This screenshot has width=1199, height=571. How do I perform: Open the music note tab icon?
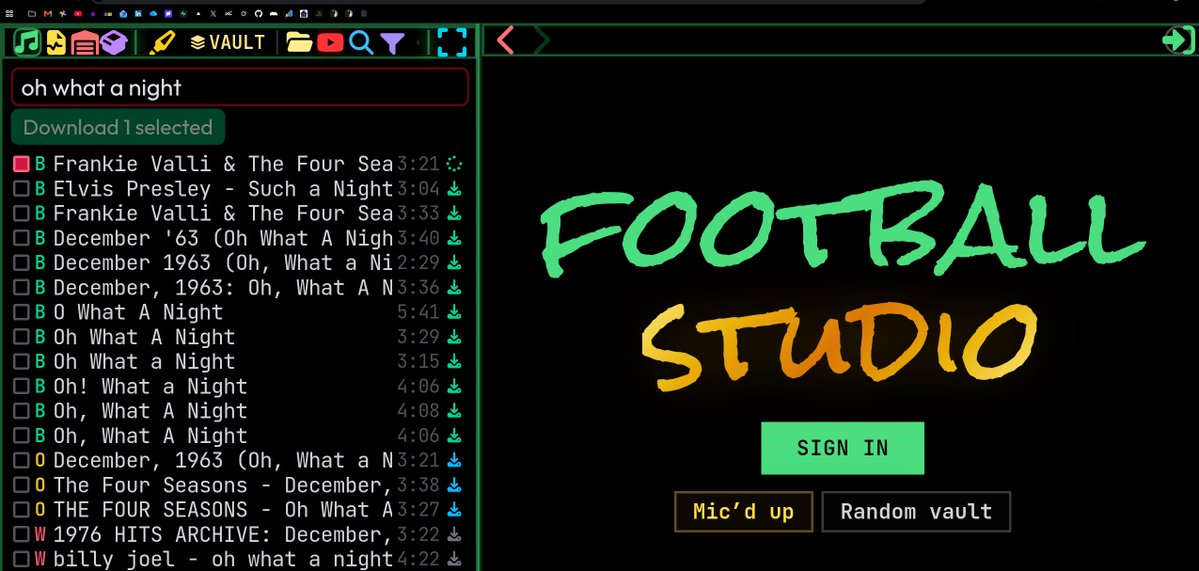tap(27, 42)
